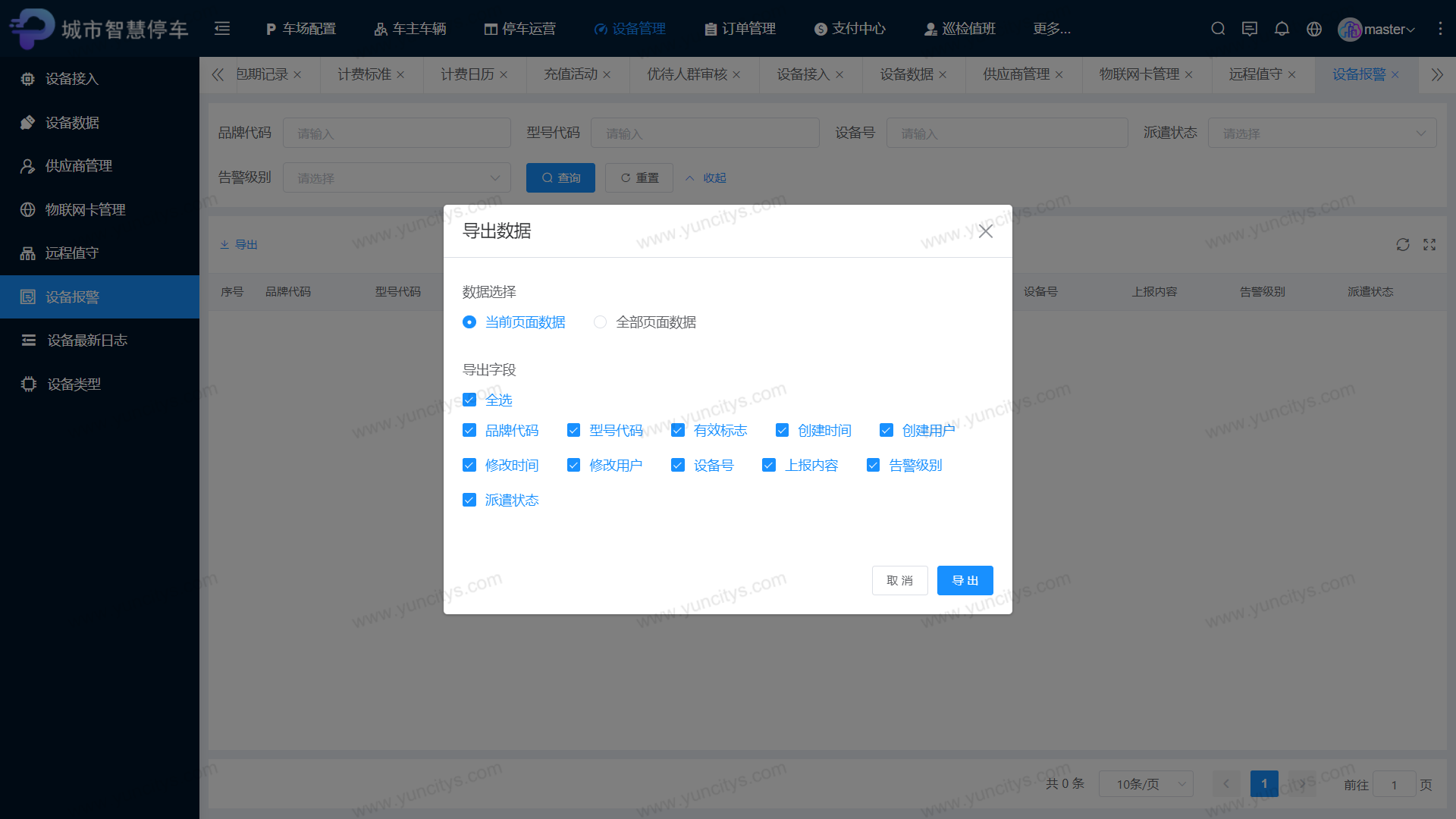Click the search magnifier icon in header
The height and width of the screenshot is (819, 1456).
pos(1218,29)
